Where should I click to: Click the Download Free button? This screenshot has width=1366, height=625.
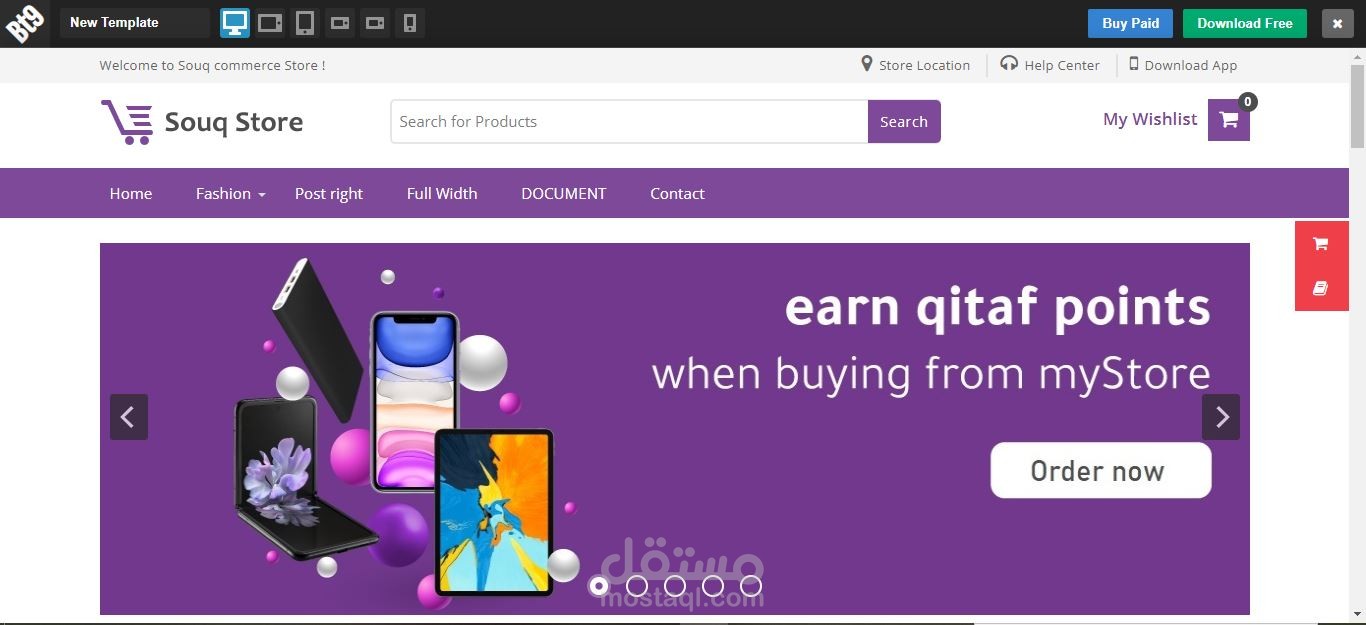tap(1245, 23)
